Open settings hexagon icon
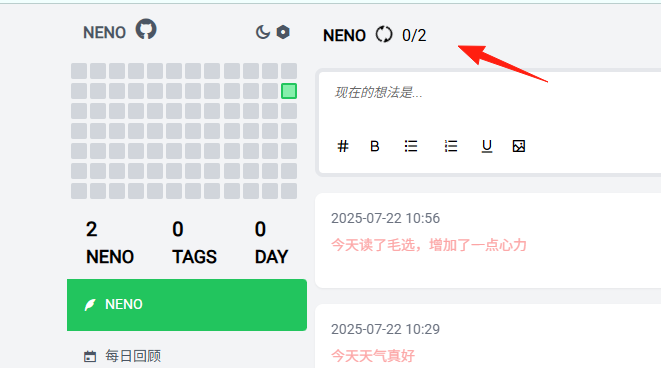 click(x=283, y=32)
